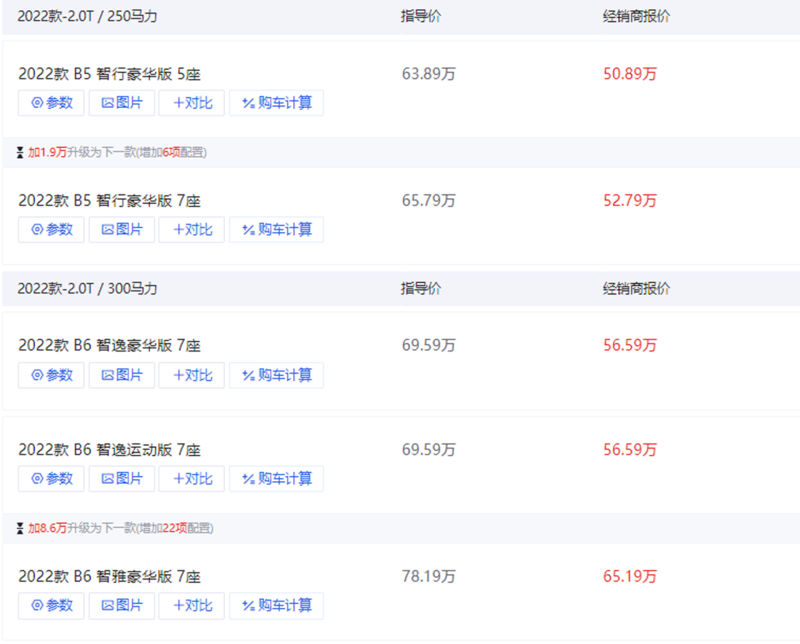Click the 加8.6万升级为下一款 upgrade hint
Viewport: 800px width, 644px height.
[120, 528]
